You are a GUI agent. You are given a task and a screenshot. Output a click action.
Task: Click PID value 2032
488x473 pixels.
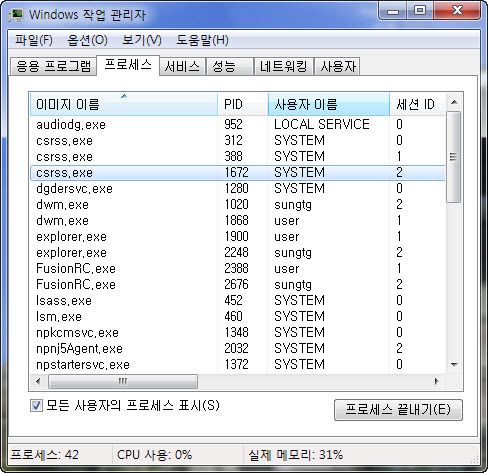click(x=236, y=349)
